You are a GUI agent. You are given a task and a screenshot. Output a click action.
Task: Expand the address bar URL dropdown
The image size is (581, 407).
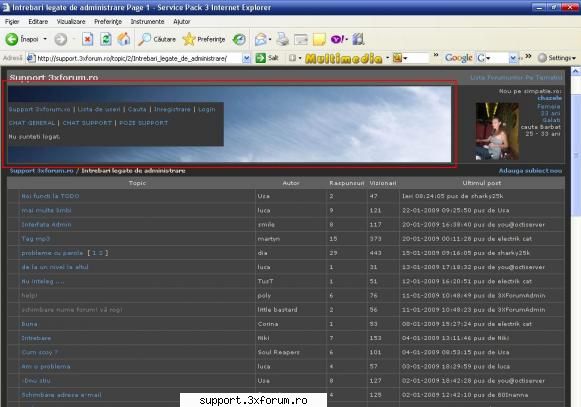[x=246, y=58]
